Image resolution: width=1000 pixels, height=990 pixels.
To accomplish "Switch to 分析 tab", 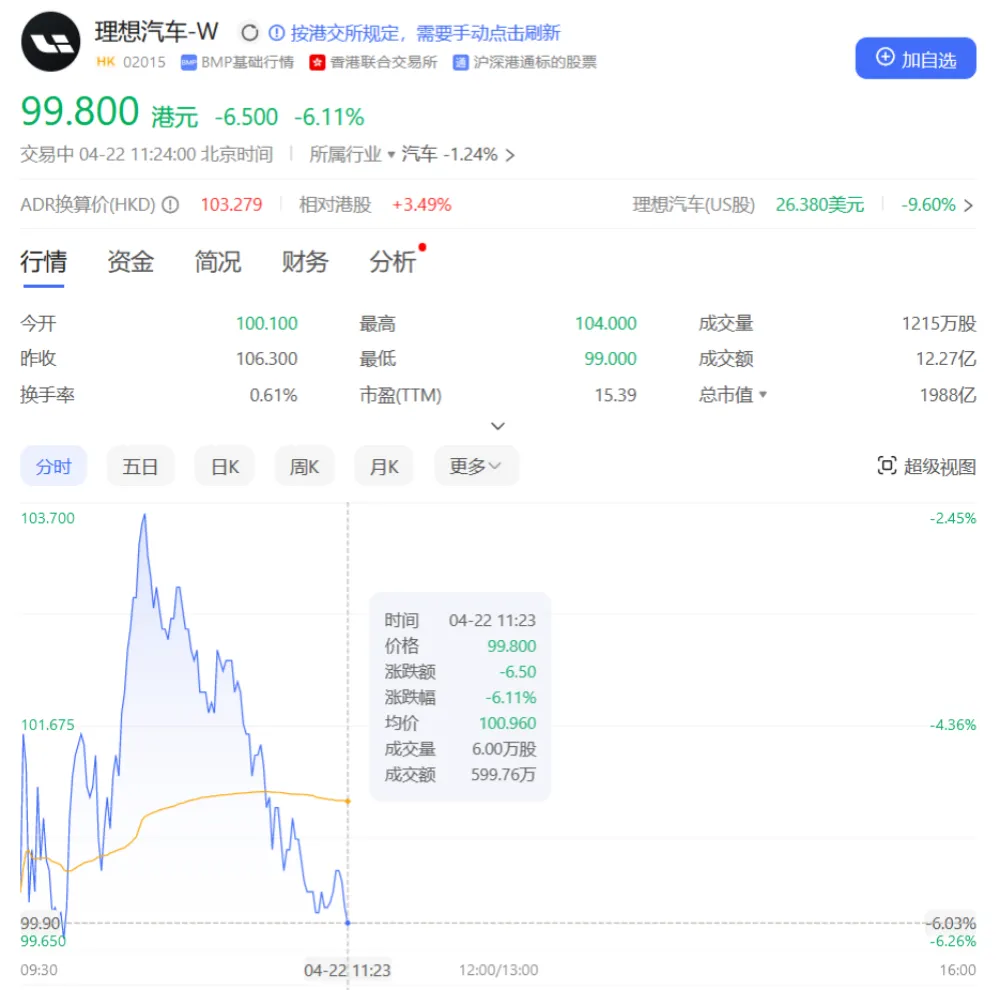I will tap(392, 262).
